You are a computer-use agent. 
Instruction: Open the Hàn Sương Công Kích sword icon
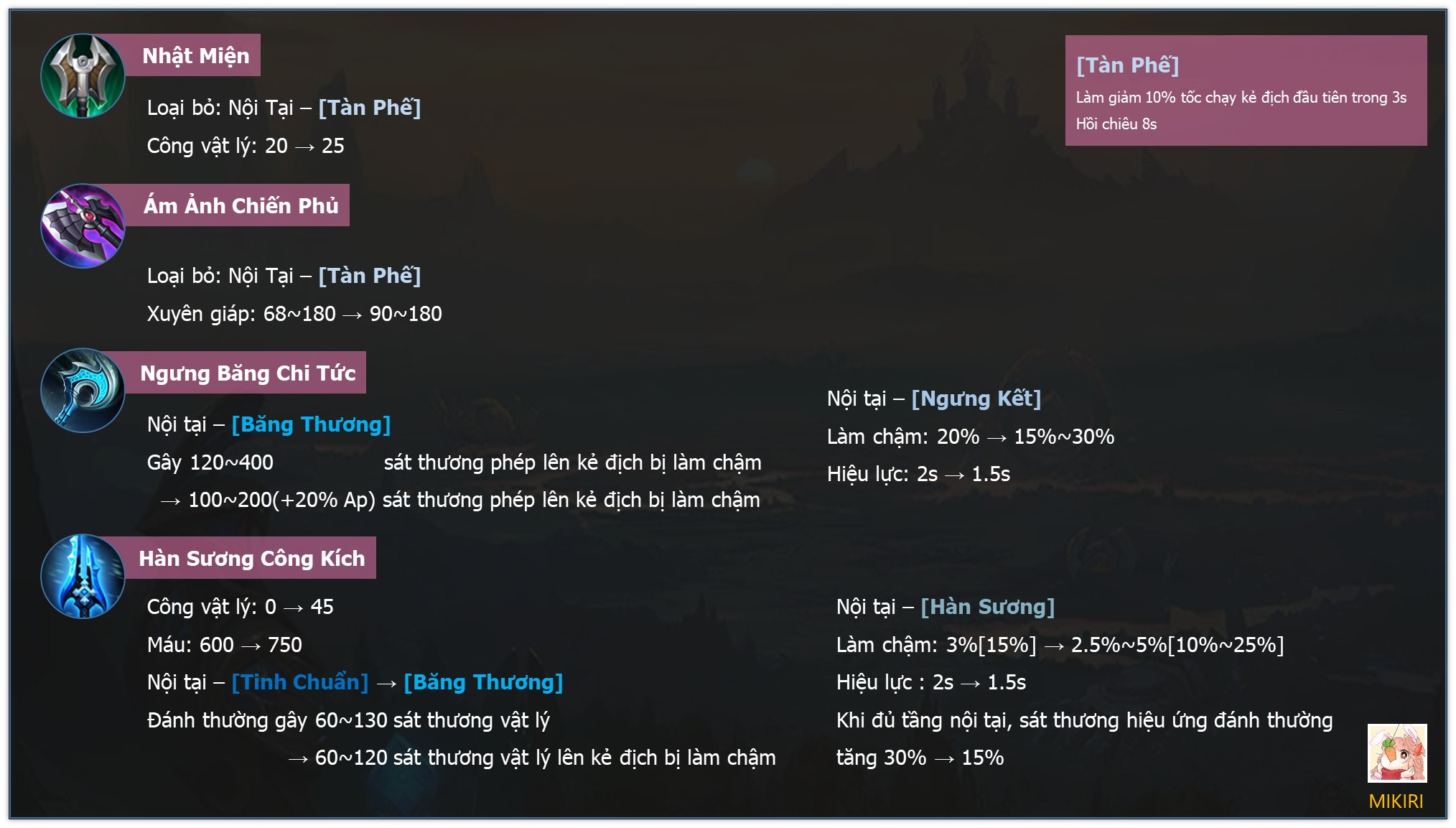tap(83, 576)
